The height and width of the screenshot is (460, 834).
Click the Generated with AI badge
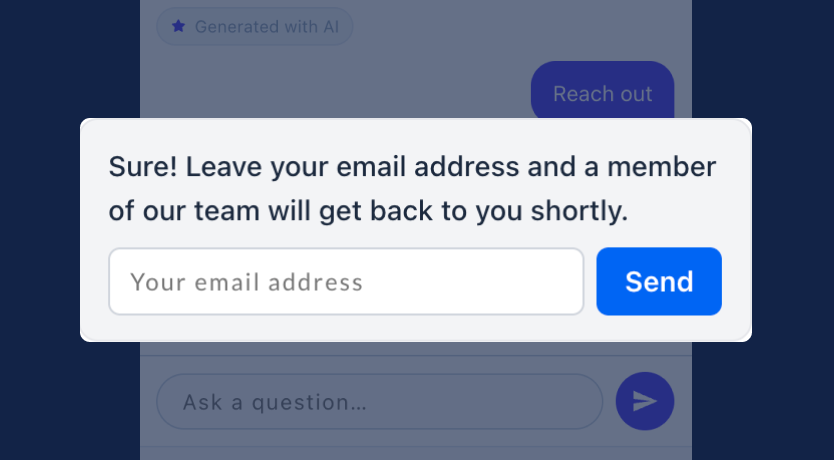254,27
